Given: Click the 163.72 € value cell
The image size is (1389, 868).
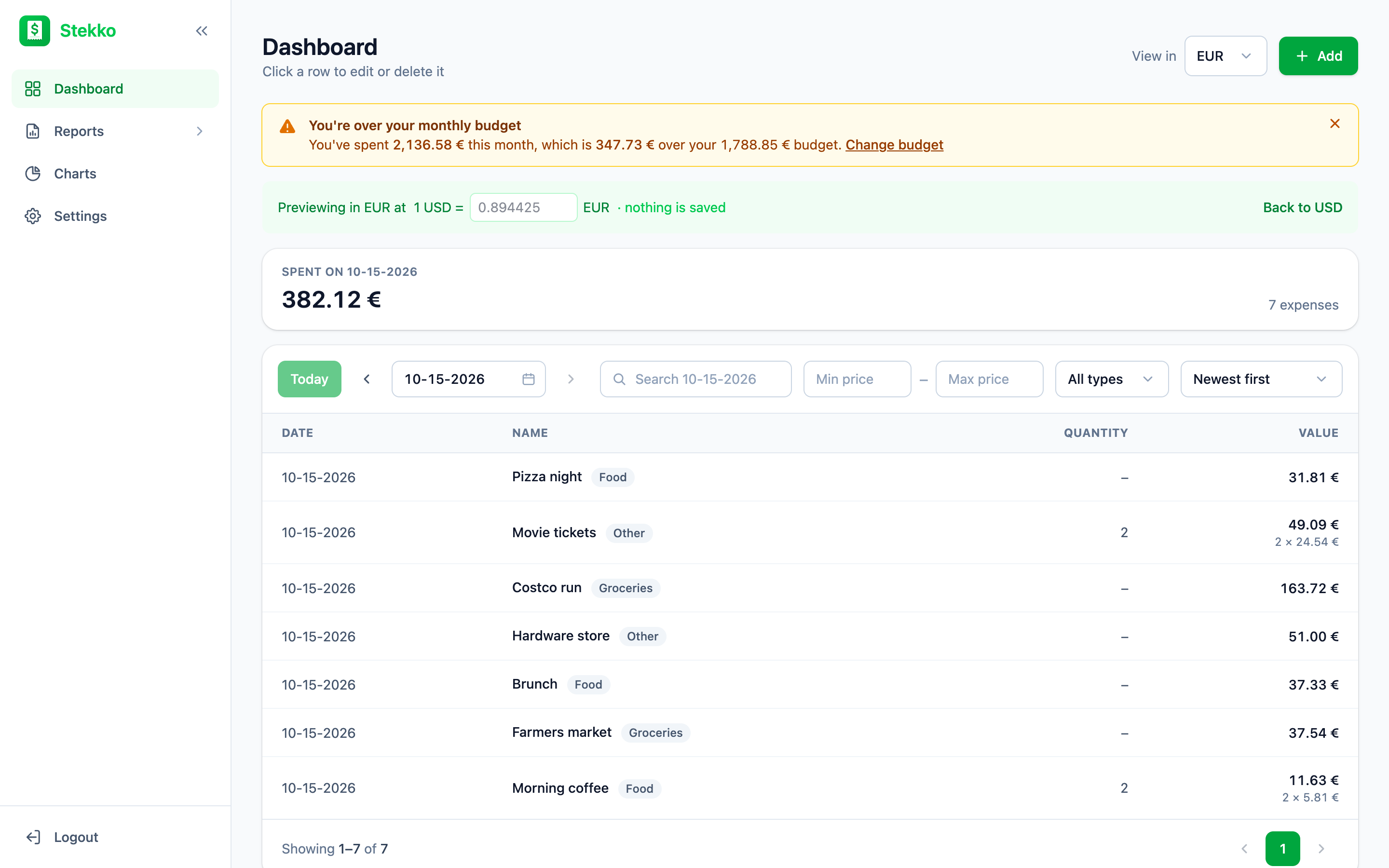Looking at the screenshot, I should (x=1309, y=588).
